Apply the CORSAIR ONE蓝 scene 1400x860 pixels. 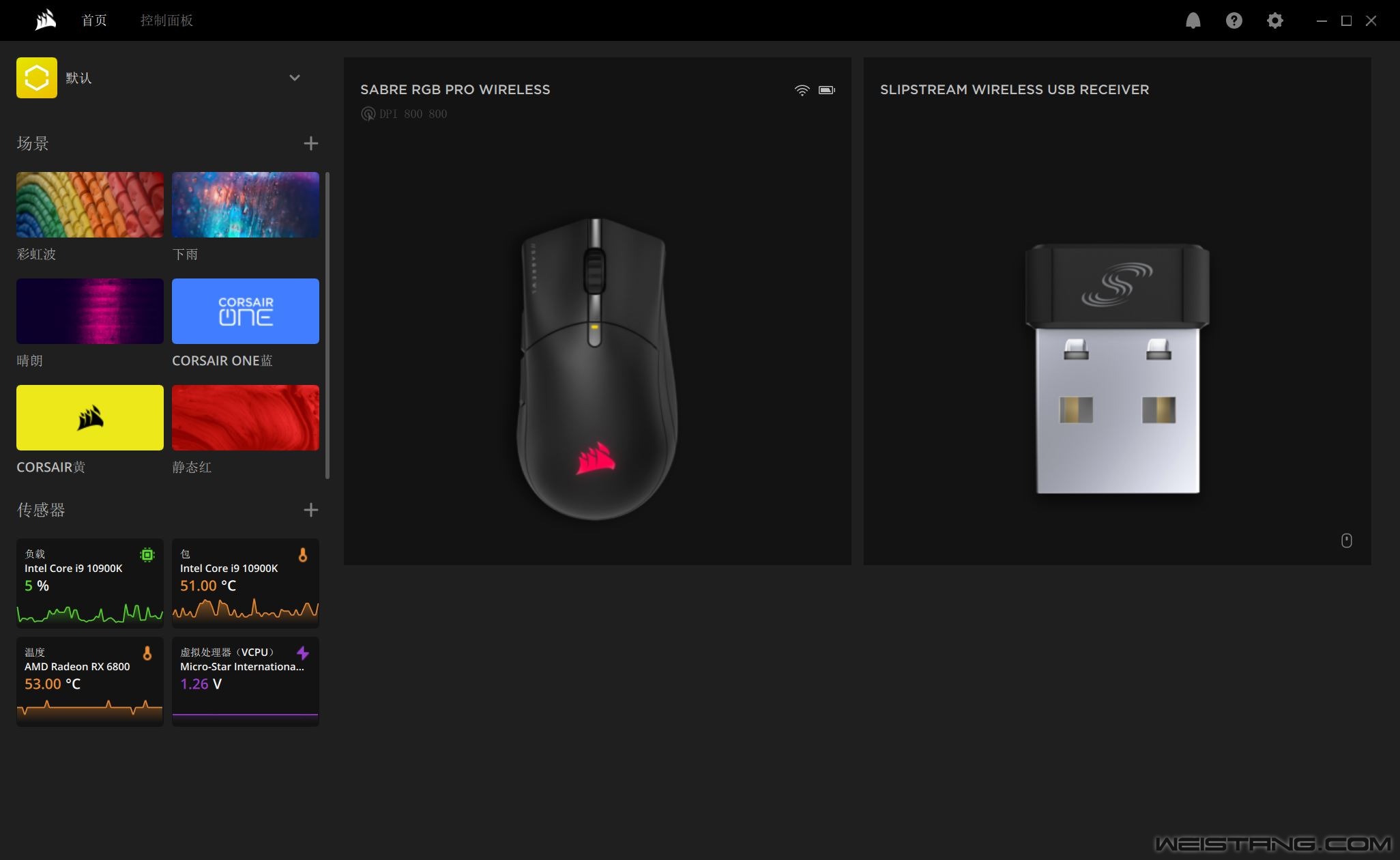coord(246,311)
